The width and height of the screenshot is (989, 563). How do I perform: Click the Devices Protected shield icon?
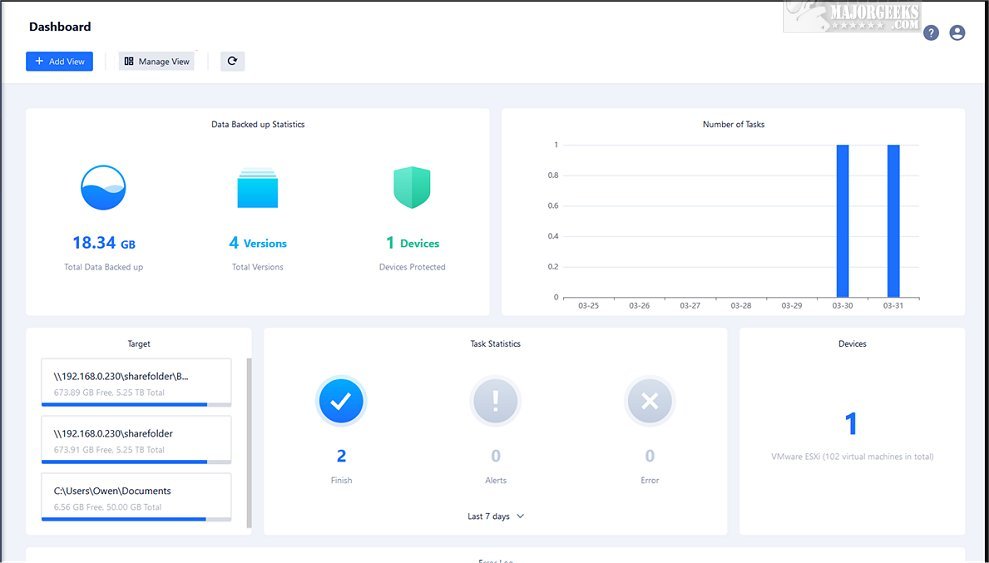(x=411, y=187)
